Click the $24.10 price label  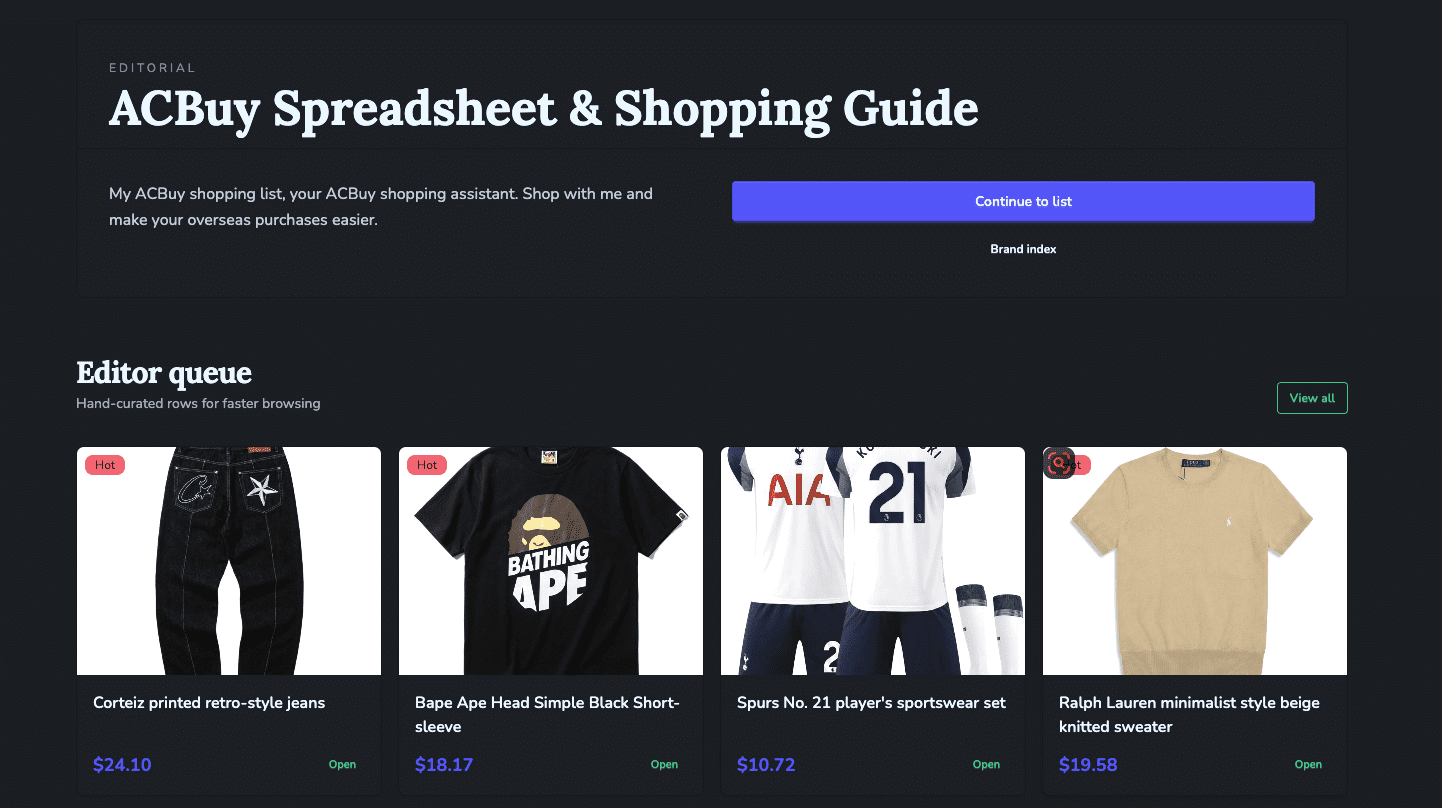coord(122,765)
